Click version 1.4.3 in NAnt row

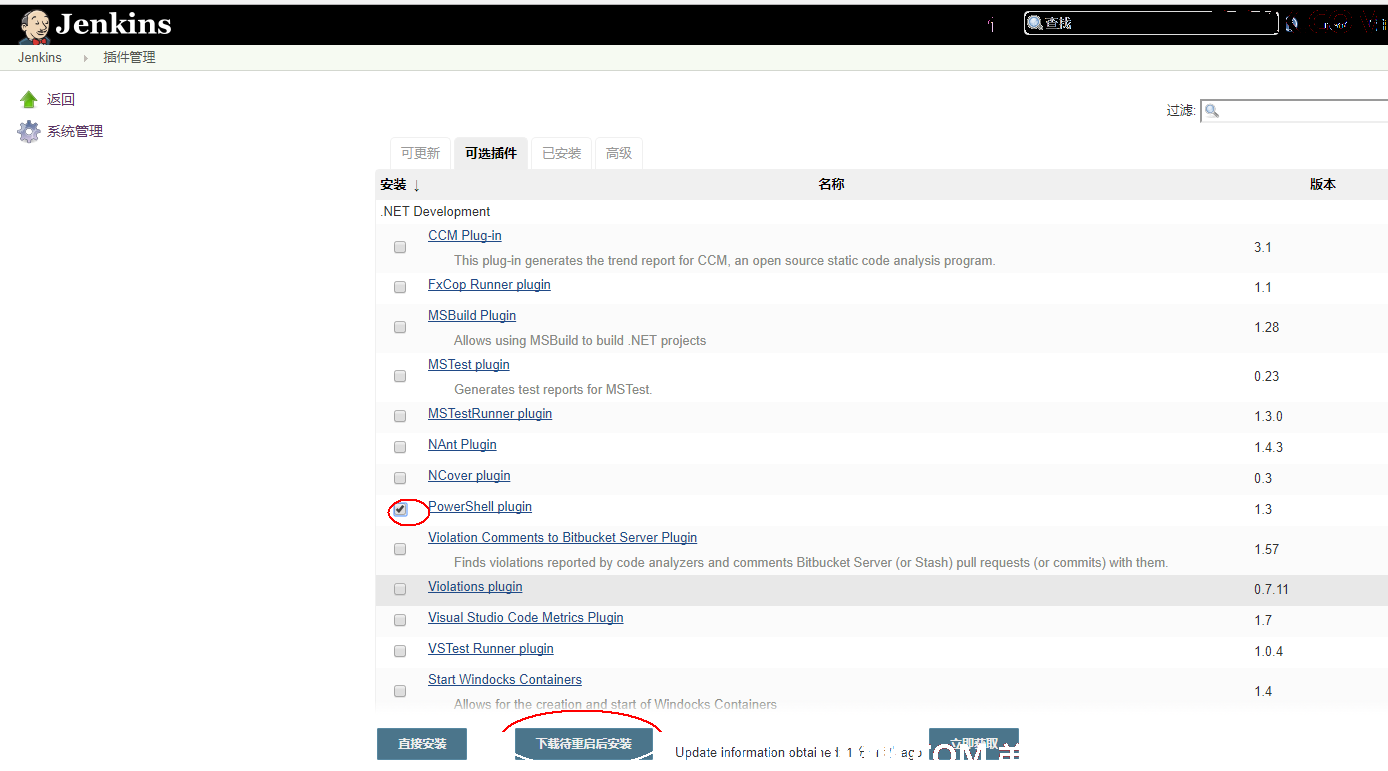[x=1269, y=448]
